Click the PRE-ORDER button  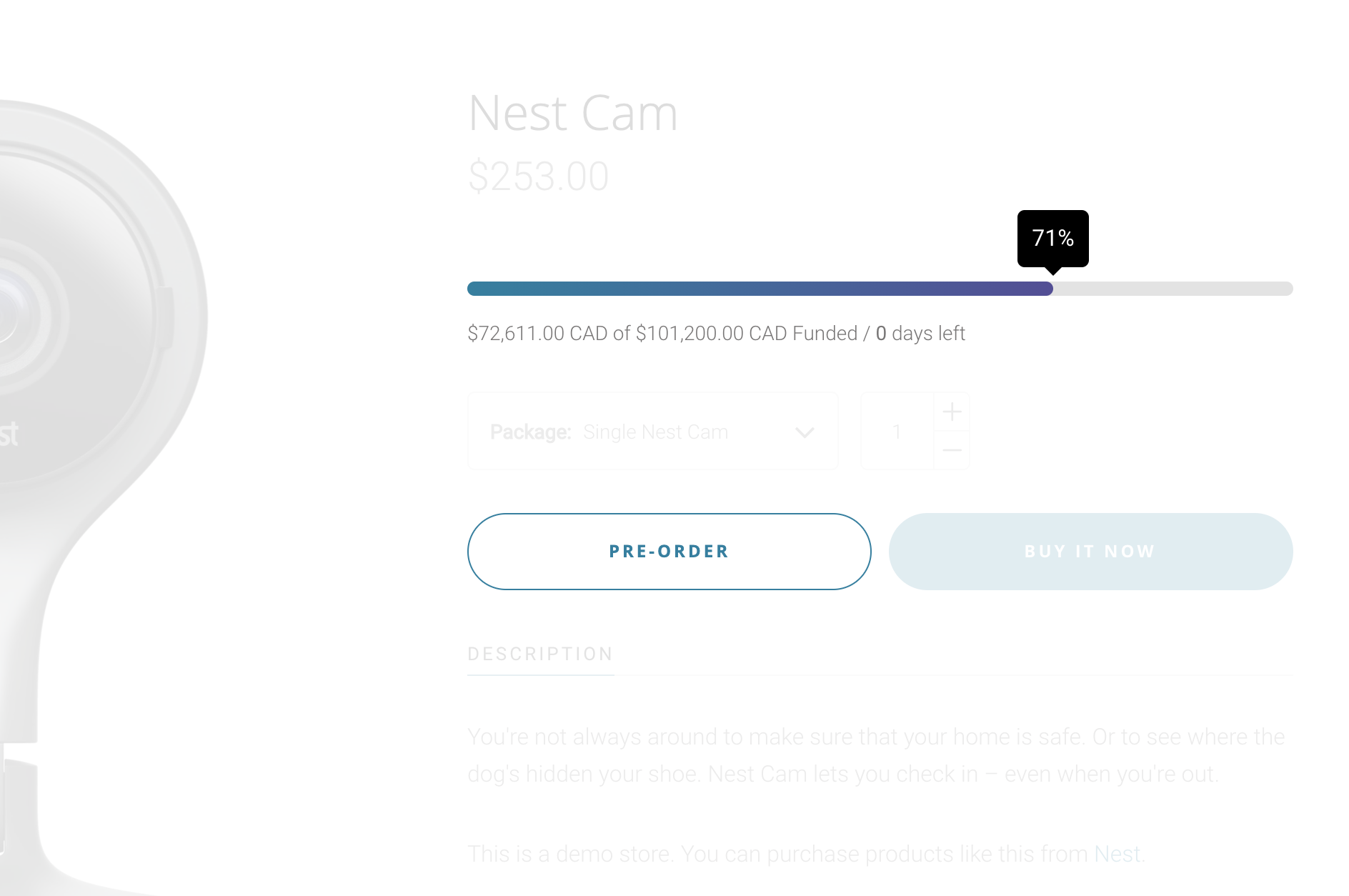pyautogui.click(x=669, y=552)
